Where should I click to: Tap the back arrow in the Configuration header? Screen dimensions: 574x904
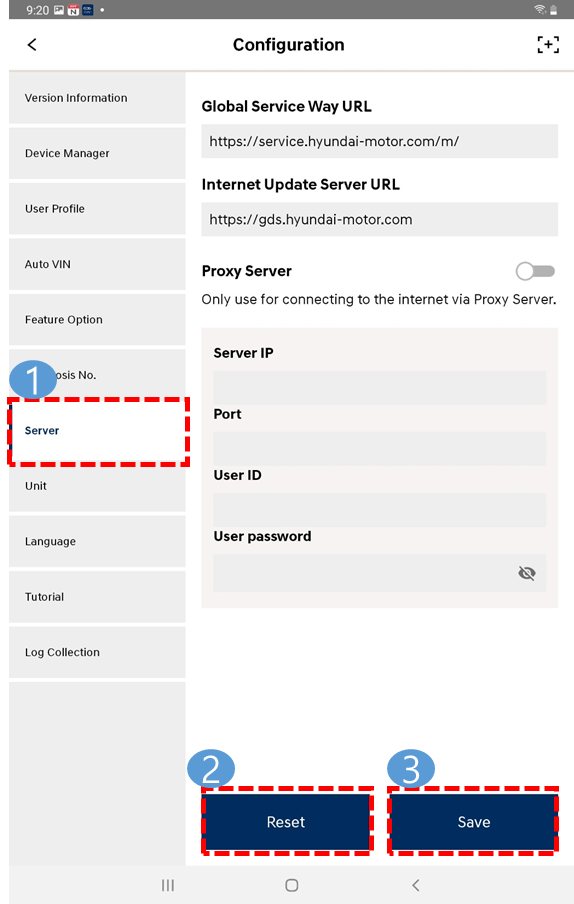tap(32, 44)
